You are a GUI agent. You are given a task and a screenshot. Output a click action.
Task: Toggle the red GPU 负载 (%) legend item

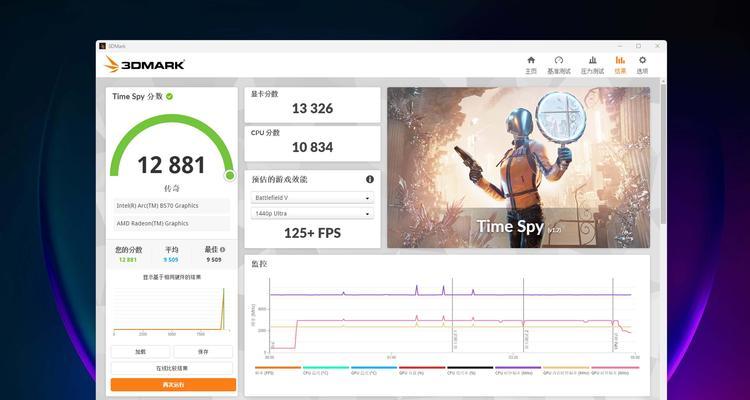(422, 370)
